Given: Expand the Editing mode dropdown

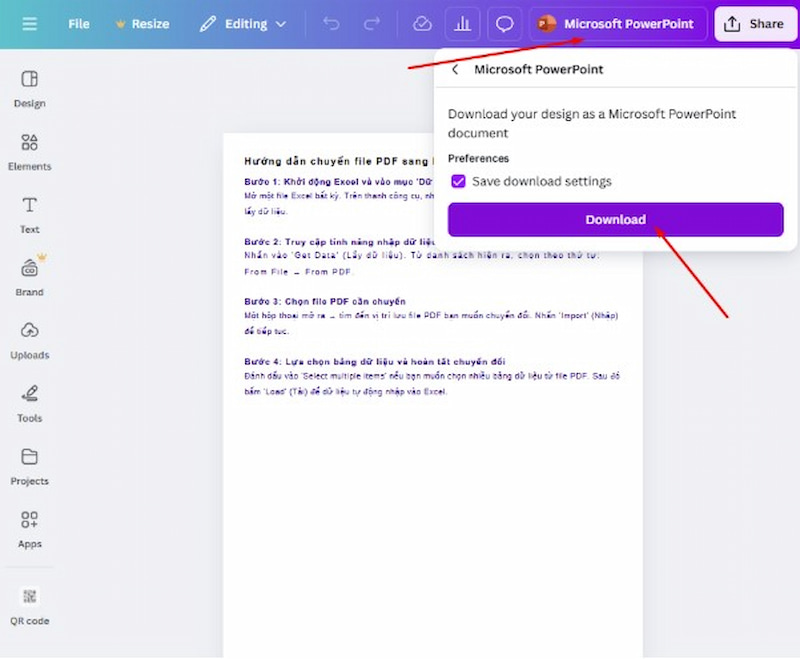Looking at the screenshot, I should pyautogui.click(x=242, y=24).
